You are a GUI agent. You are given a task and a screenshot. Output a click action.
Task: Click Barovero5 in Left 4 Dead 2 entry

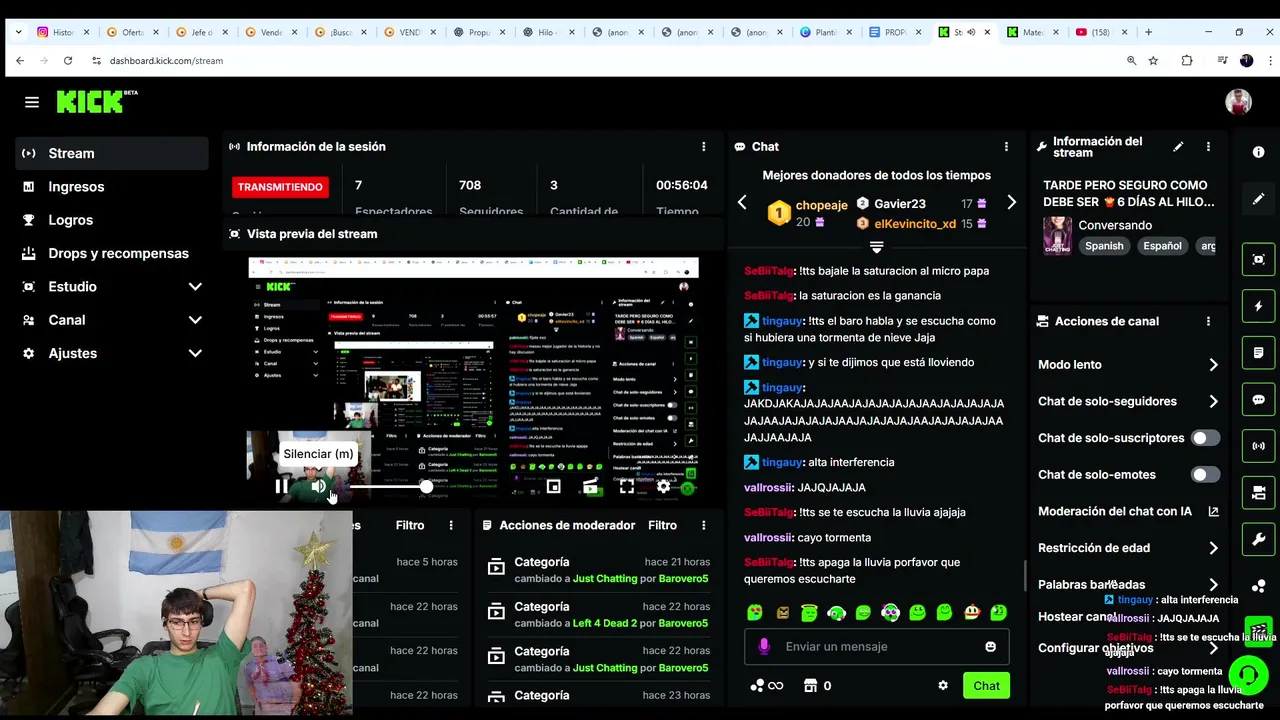(683, 623)
